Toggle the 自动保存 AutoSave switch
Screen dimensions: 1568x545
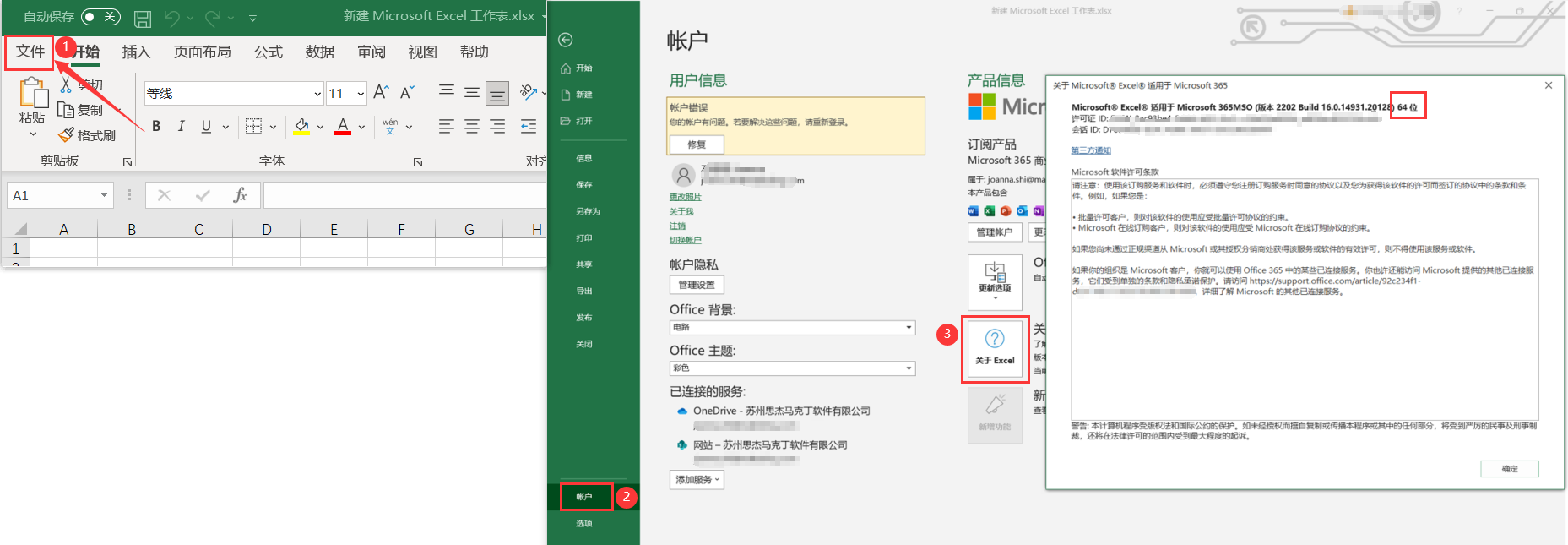(100, 17)
